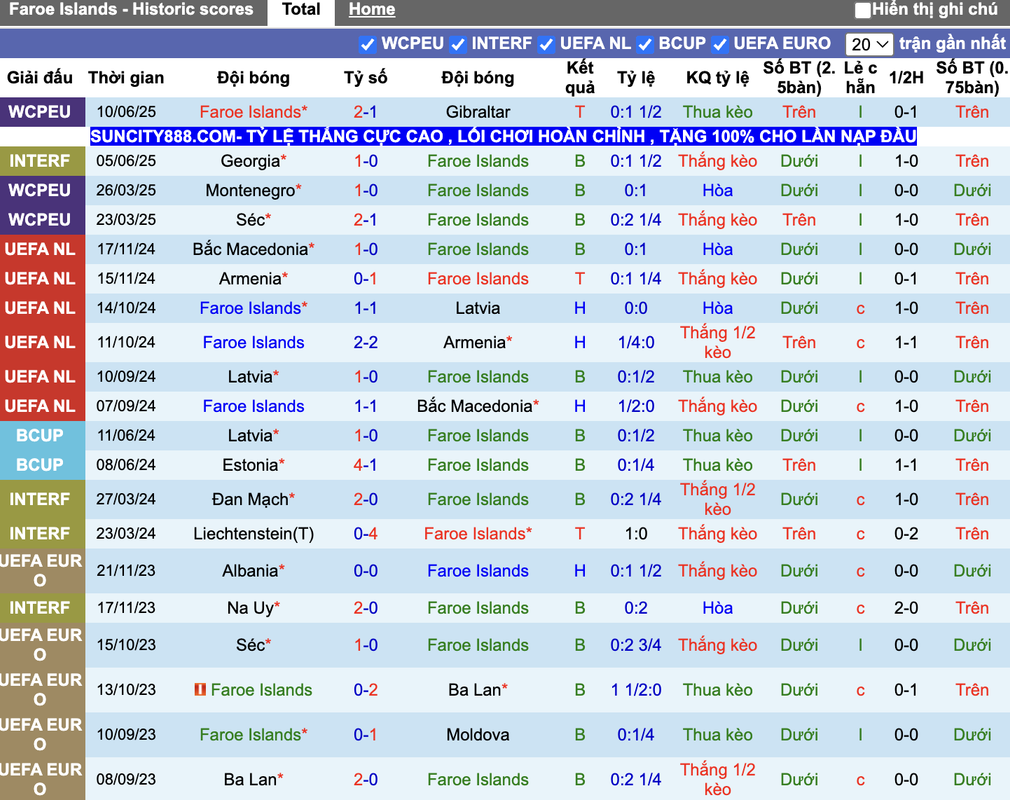1010x800 pixels.
Task: Click the 2-2 score against Armenia
Action: [365, 343]
